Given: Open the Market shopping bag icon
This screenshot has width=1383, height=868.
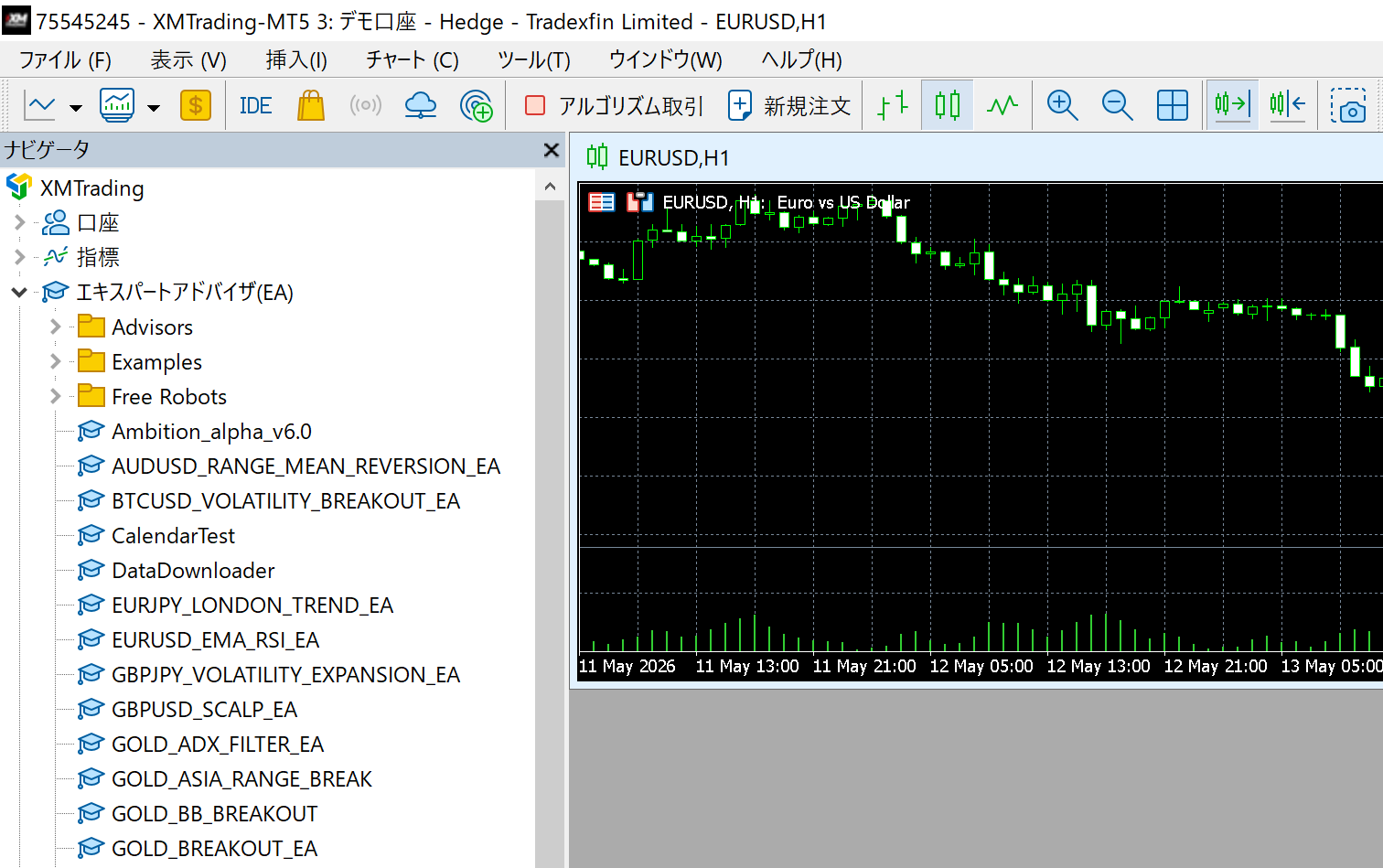Looking at the screenshot, I should [311, 106].
